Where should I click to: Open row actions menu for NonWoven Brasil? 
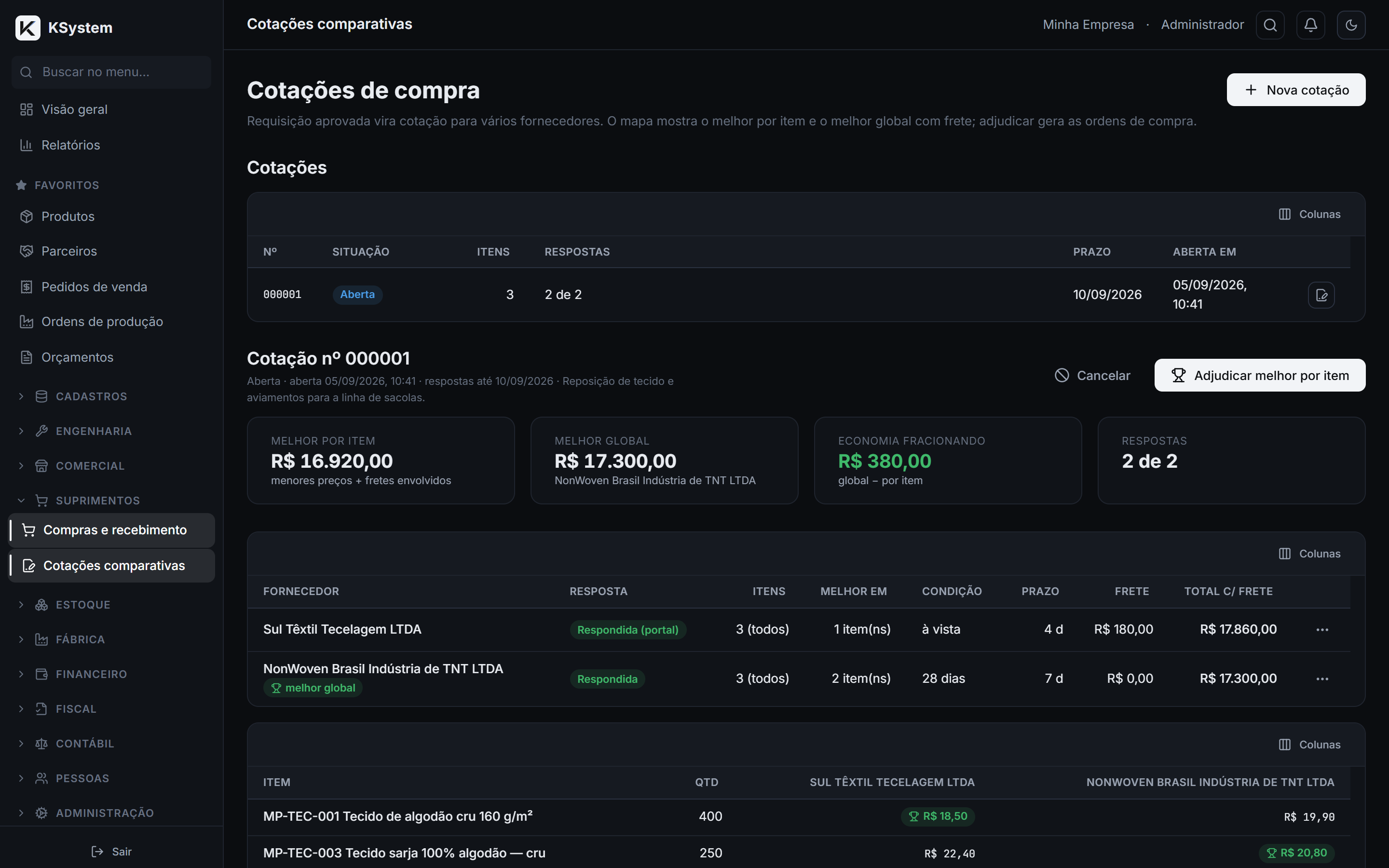click(1322, 679)
